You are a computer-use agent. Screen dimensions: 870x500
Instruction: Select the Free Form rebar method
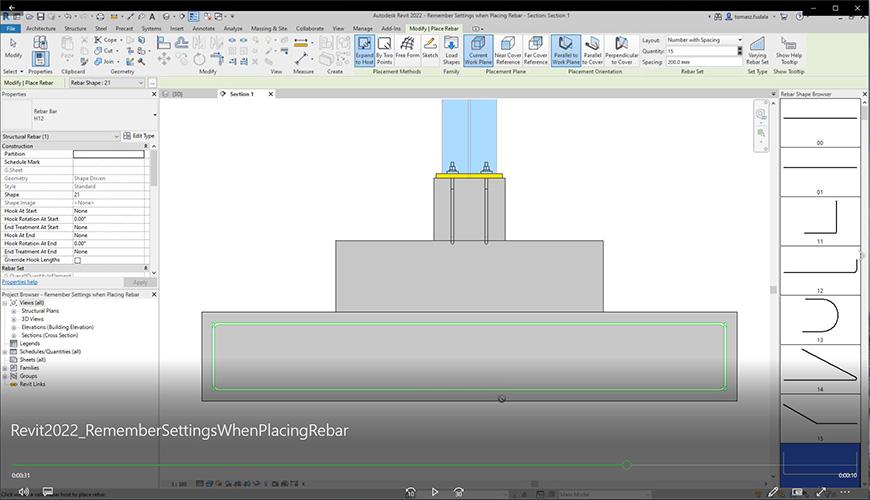coord(407,48)
